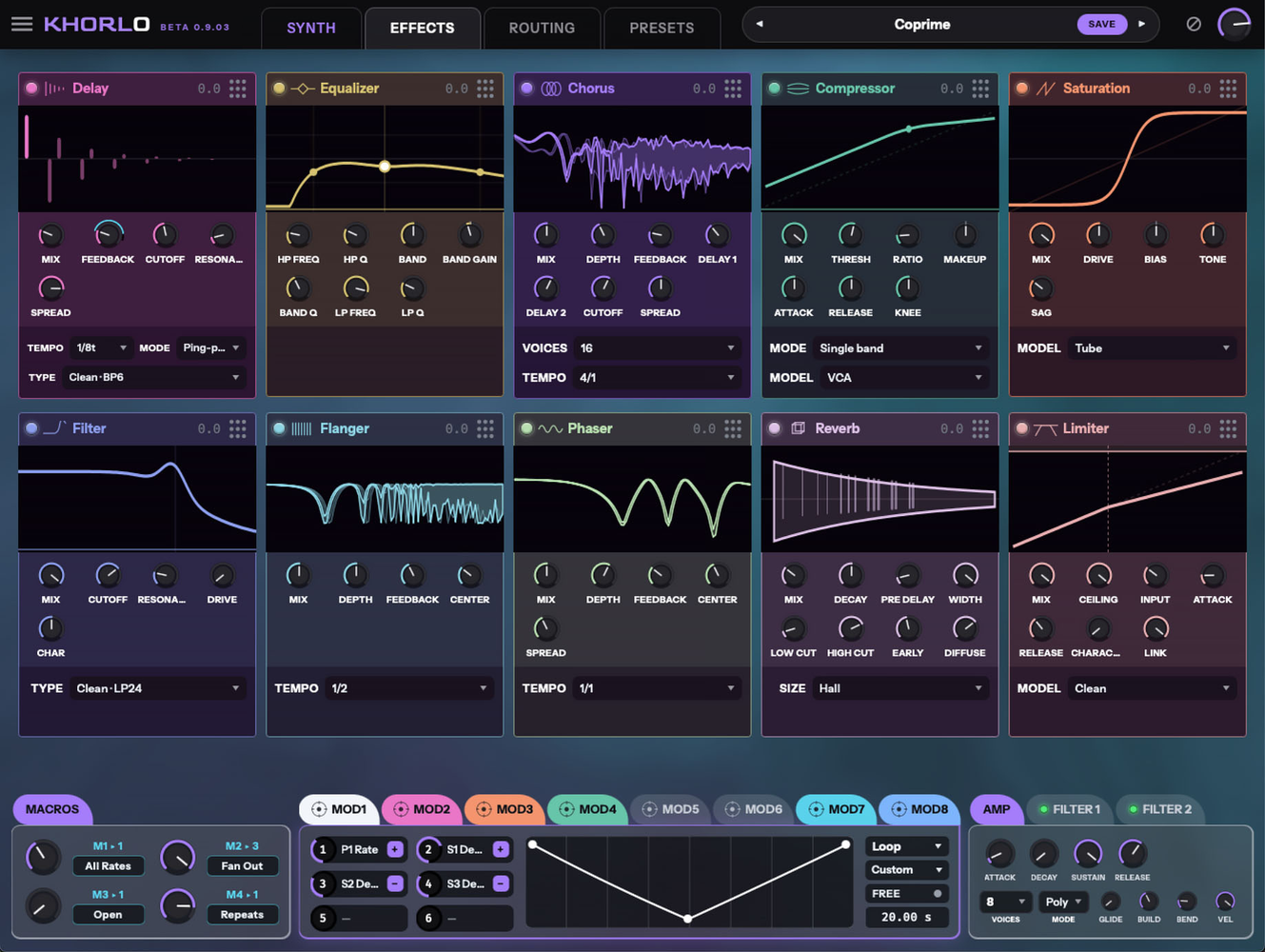Open Saturation MODEL Tube dropdown
The height and width of the screenshot is (952, 1265).
(x=1152, y=348)
